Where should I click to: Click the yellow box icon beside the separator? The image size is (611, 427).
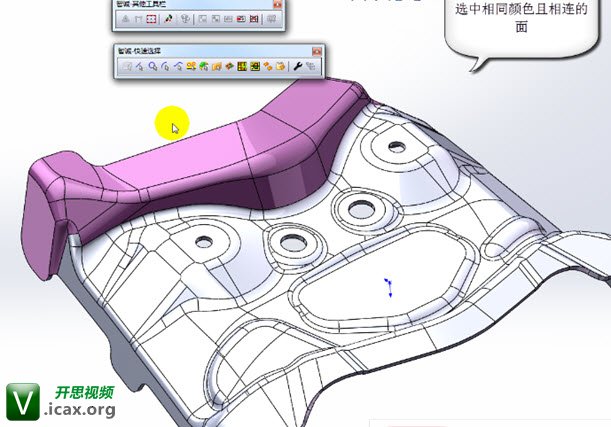pos(281,66)
